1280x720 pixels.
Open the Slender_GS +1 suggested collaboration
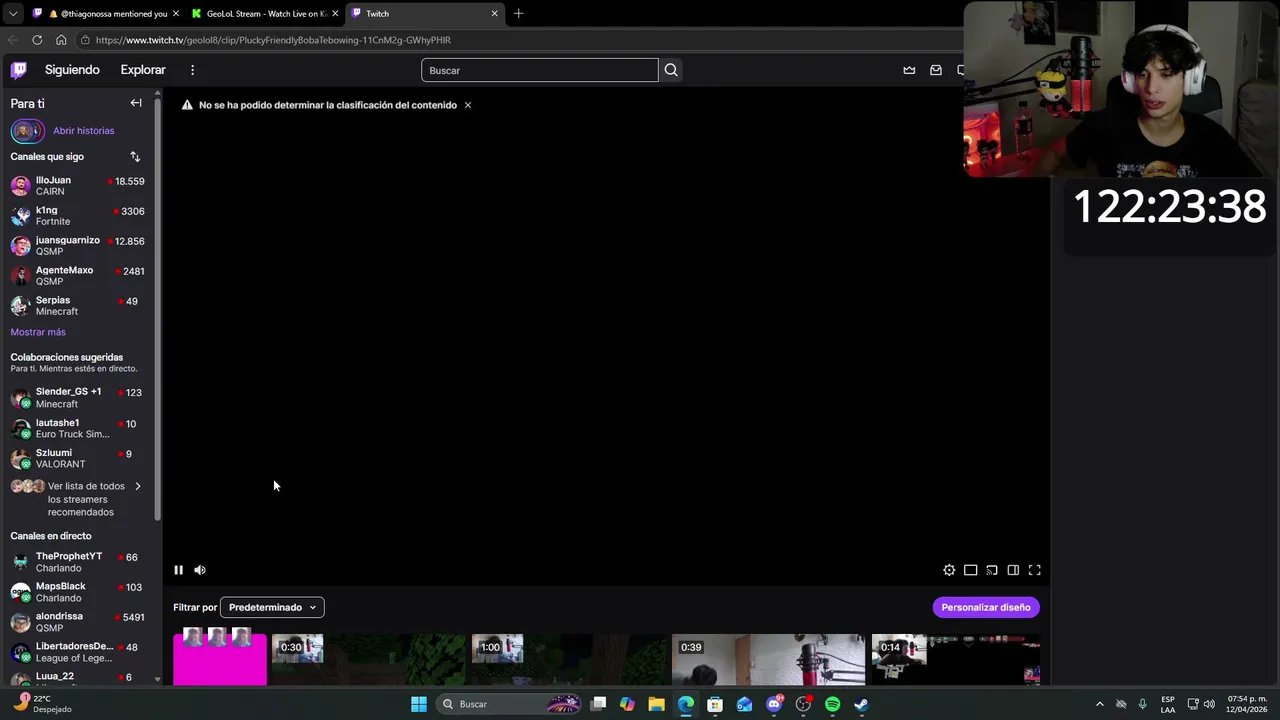tap(80, 398)
